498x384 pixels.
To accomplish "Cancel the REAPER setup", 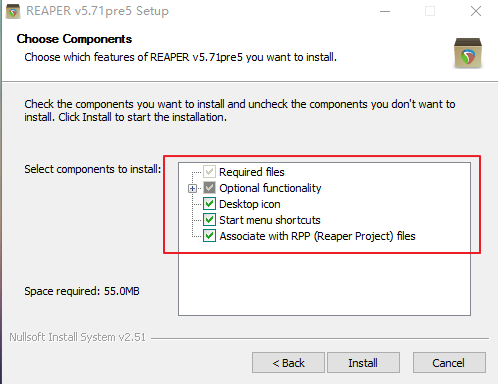I will click(x=449, y=363).
